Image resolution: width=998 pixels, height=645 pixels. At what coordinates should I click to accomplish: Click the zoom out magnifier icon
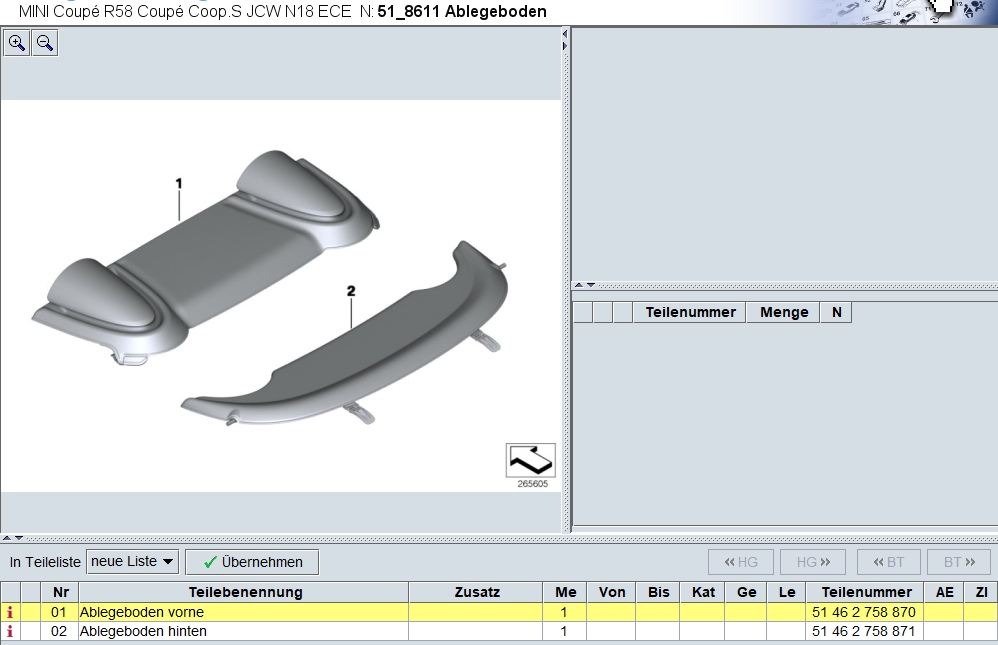pos(45,43)
